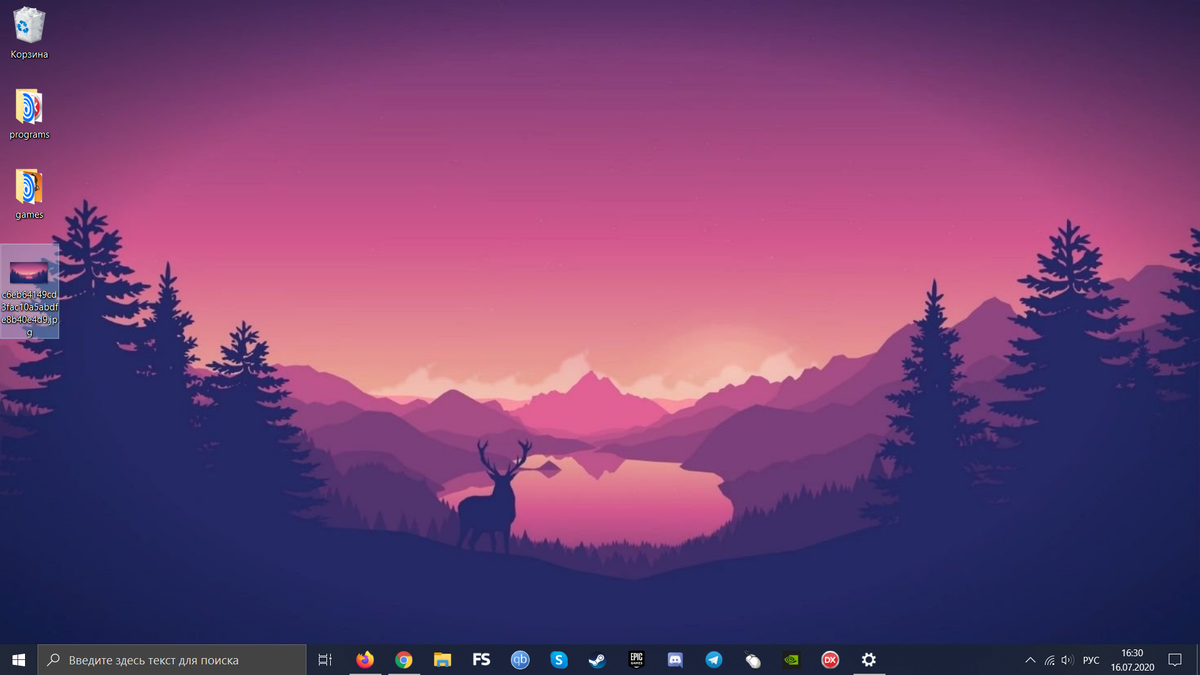Viewport: 1200px width, 675px height.
Task: Launch Firefox from the taskbar
Action: pos(365,660)
